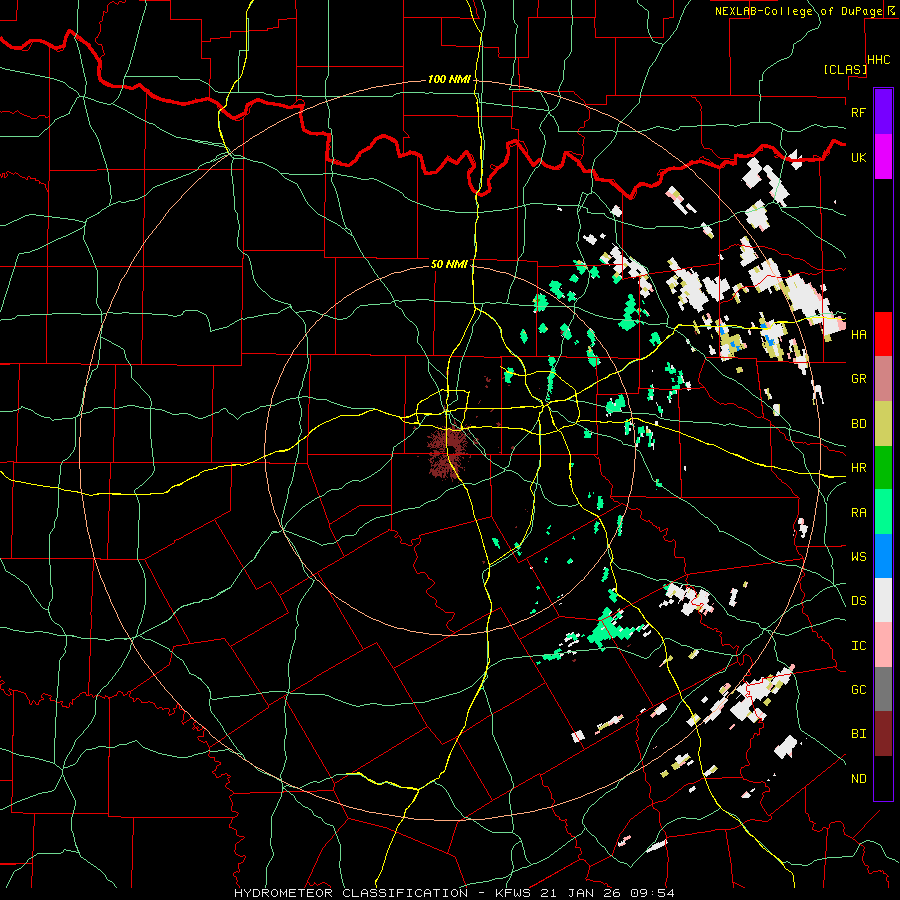The width and height of the screenshot is (900, 900).
Task: Click the 'GC' legend label
Action: coord(858,689)
